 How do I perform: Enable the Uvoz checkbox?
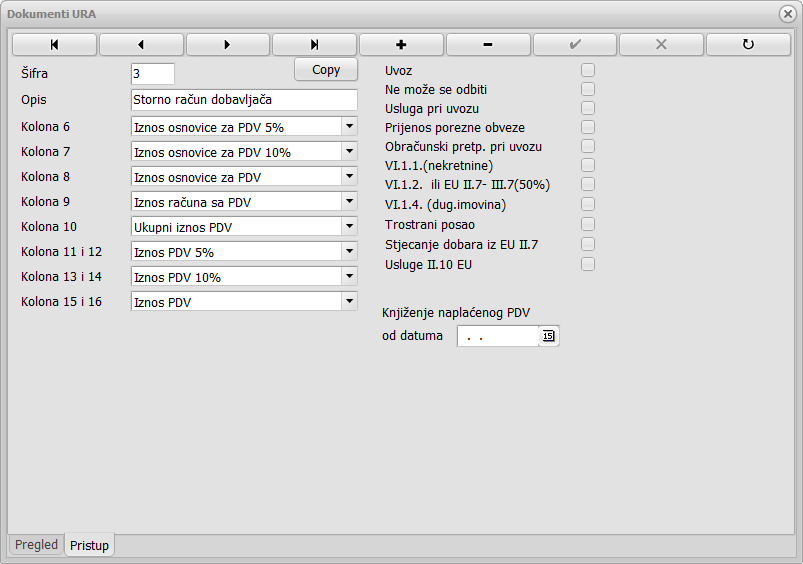tap(588, 70)
